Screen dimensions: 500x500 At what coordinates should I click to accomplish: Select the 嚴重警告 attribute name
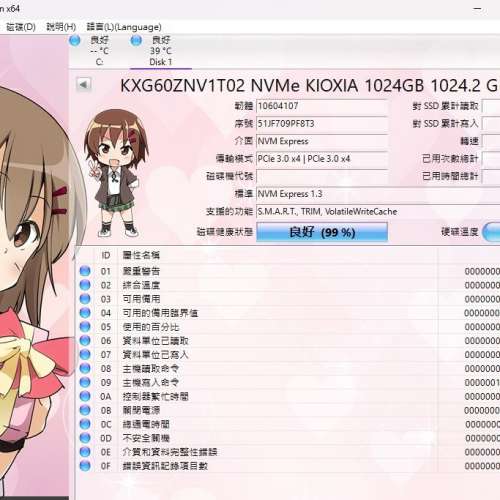pos(141,271)
